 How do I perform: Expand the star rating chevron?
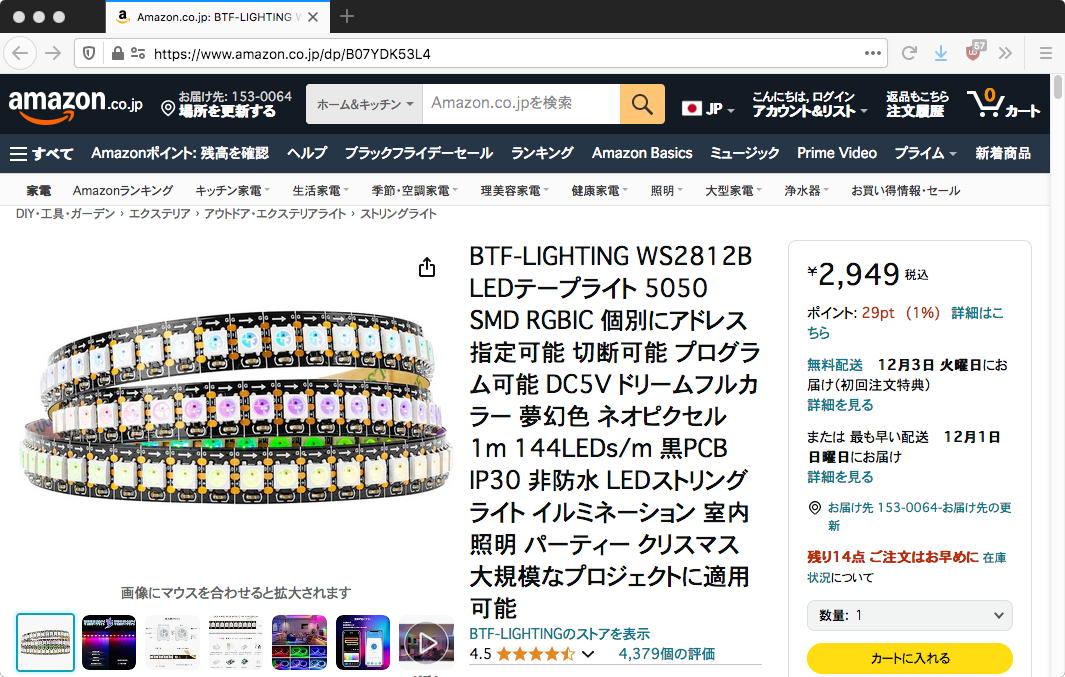(588, 654)
